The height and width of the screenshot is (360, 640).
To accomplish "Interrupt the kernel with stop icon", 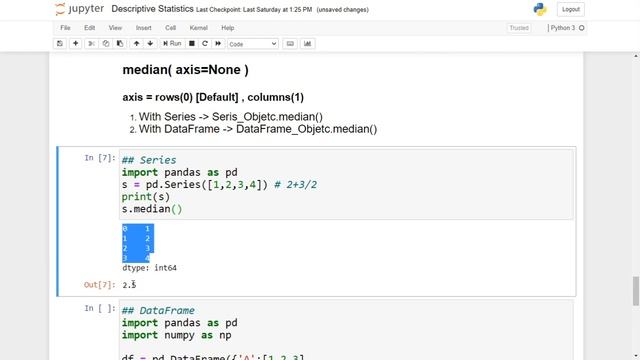I will (191, 44).
